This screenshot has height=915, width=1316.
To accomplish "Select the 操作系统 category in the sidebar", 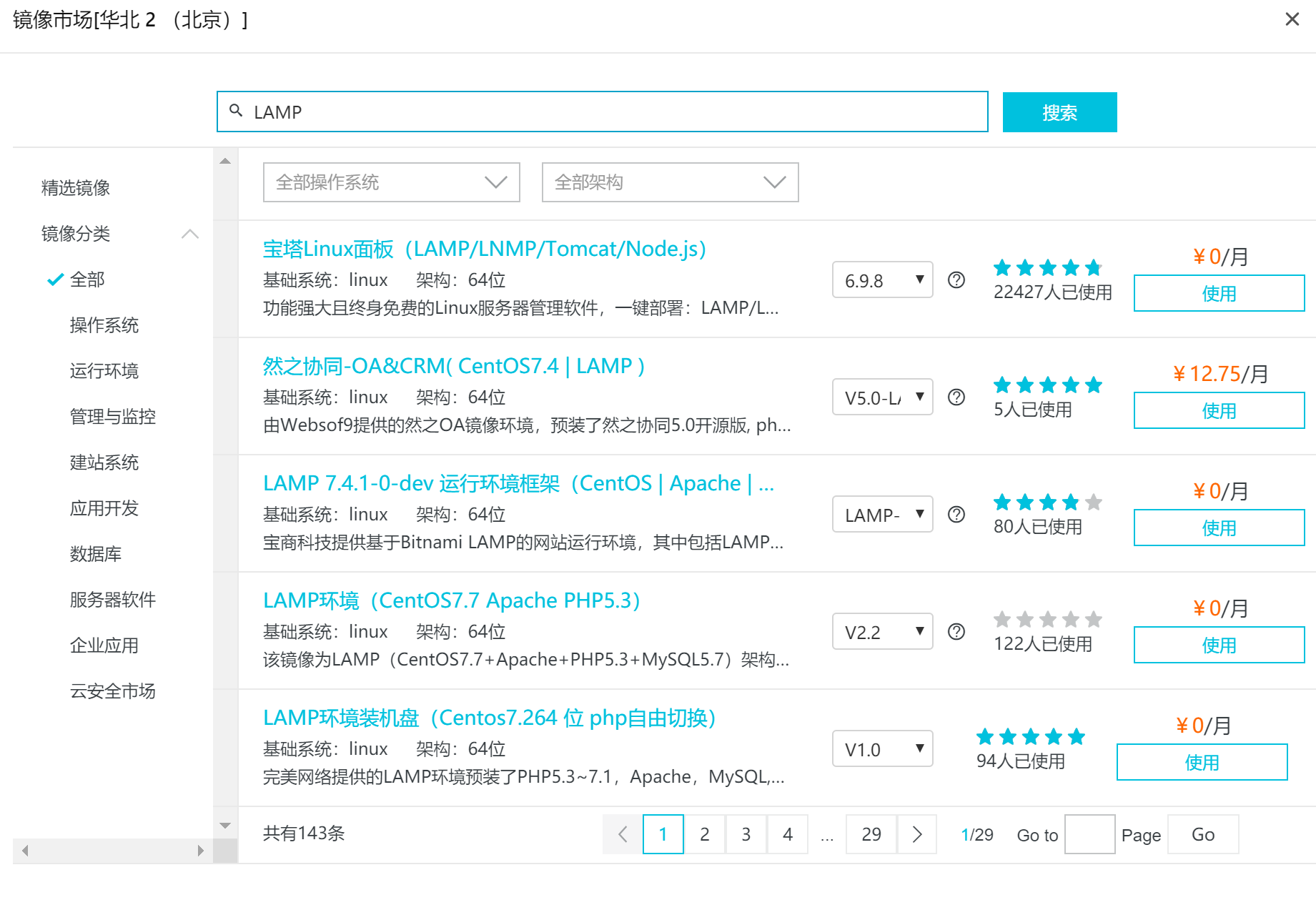I will (x=105, y=326).
